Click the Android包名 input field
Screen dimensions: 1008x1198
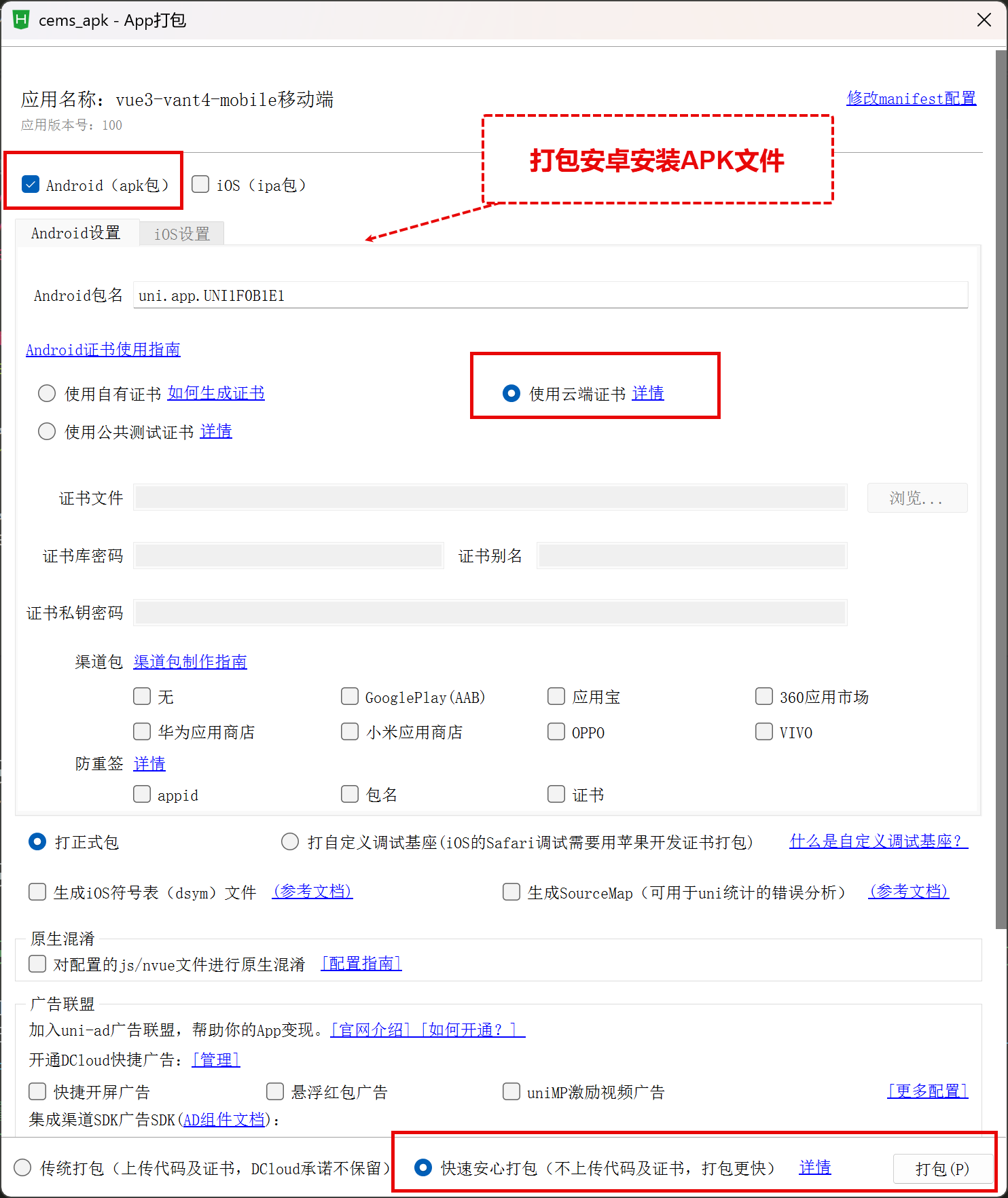[550, 295]
